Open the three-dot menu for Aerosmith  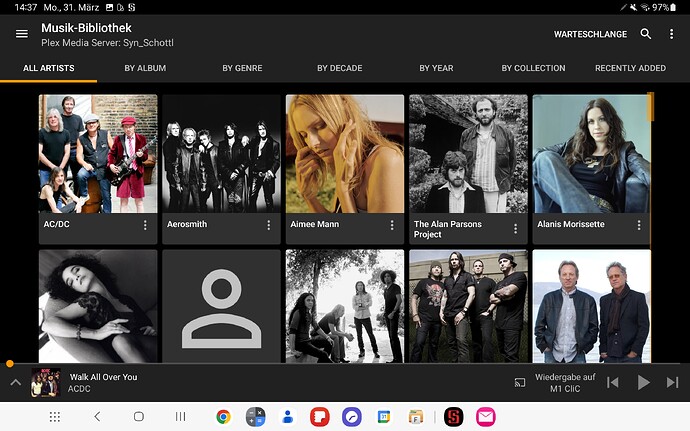pos(268,225)
